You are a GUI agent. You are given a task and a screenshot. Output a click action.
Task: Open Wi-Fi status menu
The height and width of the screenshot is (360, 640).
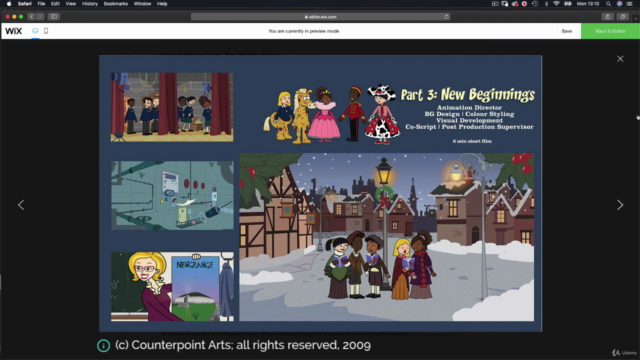tap(556, 4)
